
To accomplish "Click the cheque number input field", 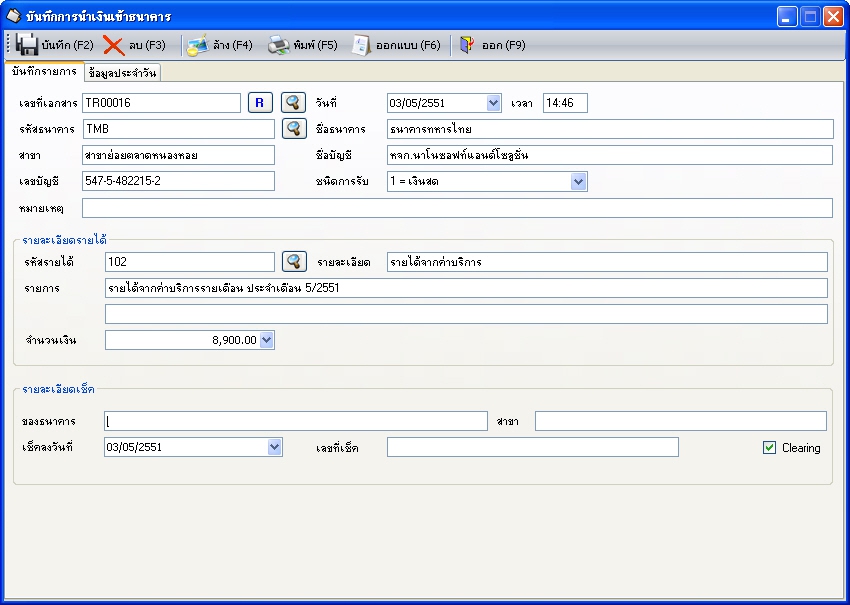I will point(532,447).
